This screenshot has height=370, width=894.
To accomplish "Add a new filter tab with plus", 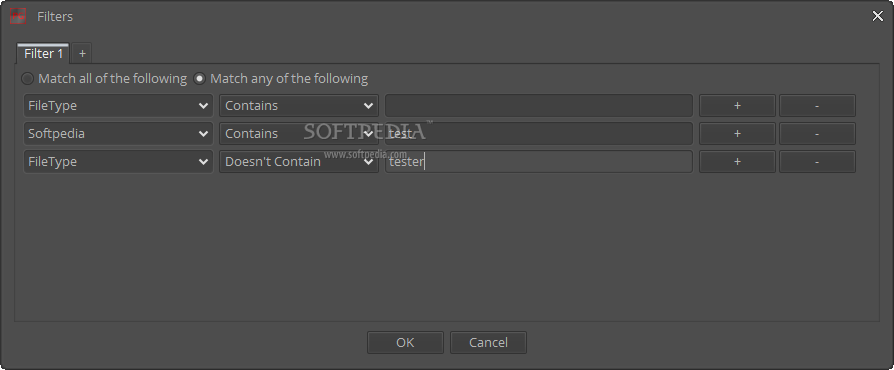I will [82, 54].
